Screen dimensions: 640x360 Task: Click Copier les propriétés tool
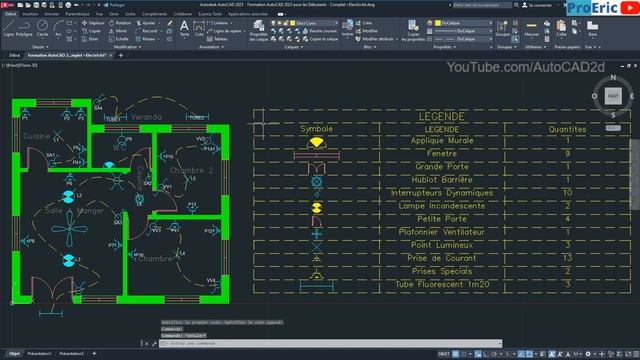pyautogui.click(x=413, y=31)
